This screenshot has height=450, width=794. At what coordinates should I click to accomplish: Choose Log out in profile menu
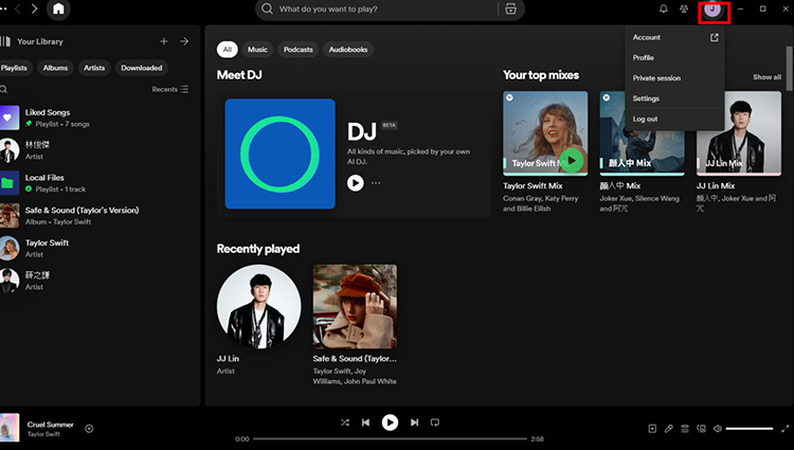point(645,119)
